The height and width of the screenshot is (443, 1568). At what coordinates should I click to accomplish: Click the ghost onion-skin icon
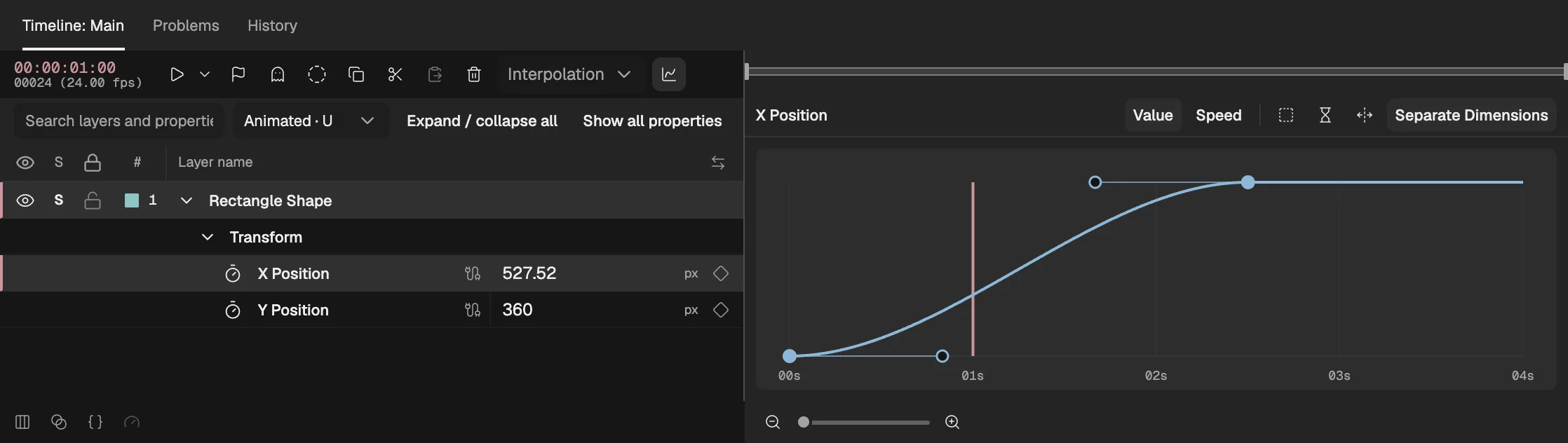278,74
